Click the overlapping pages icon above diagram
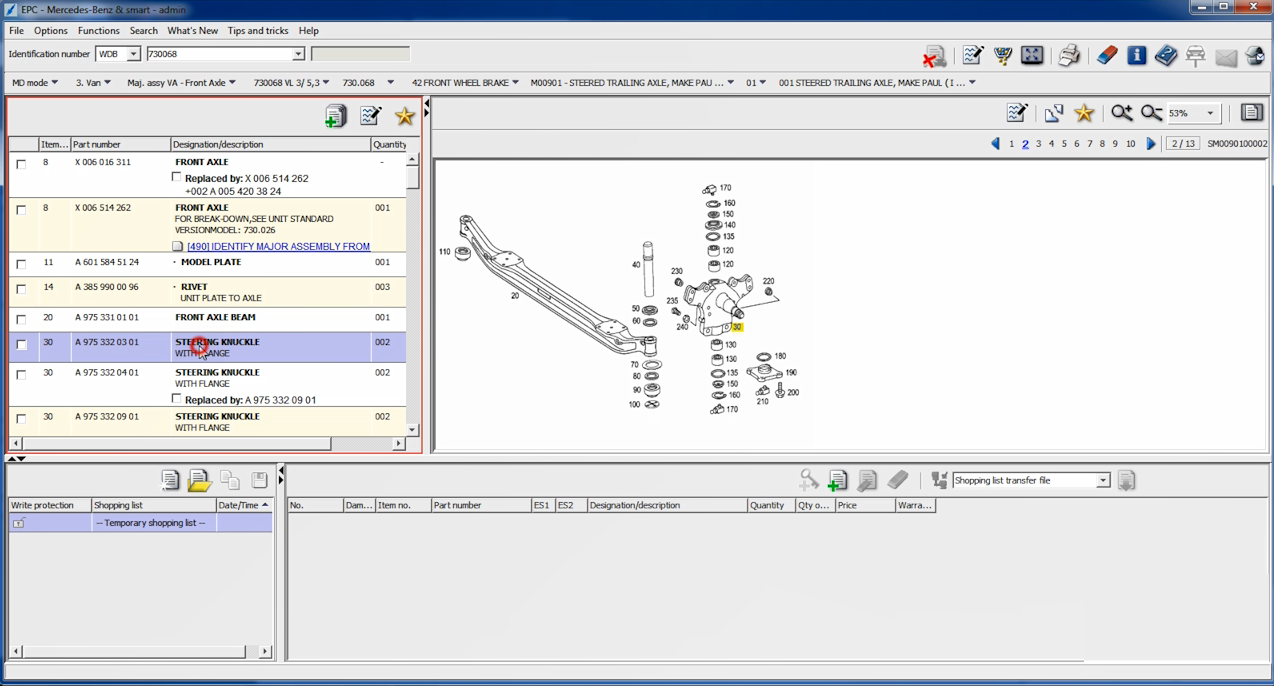Screen dimensions: 1274x686 click(1054, 113)
